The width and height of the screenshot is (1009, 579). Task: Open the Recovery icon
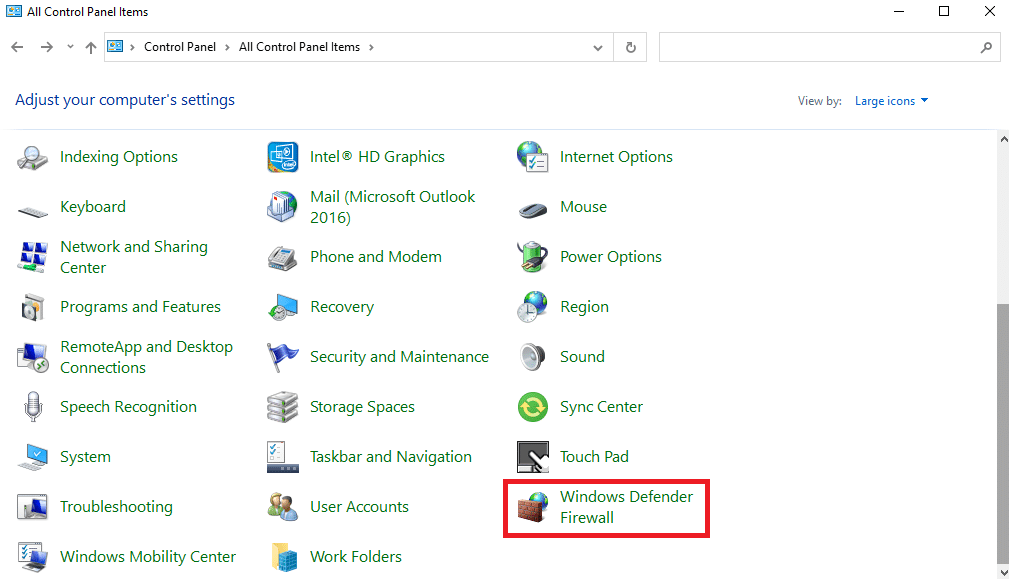282,307
